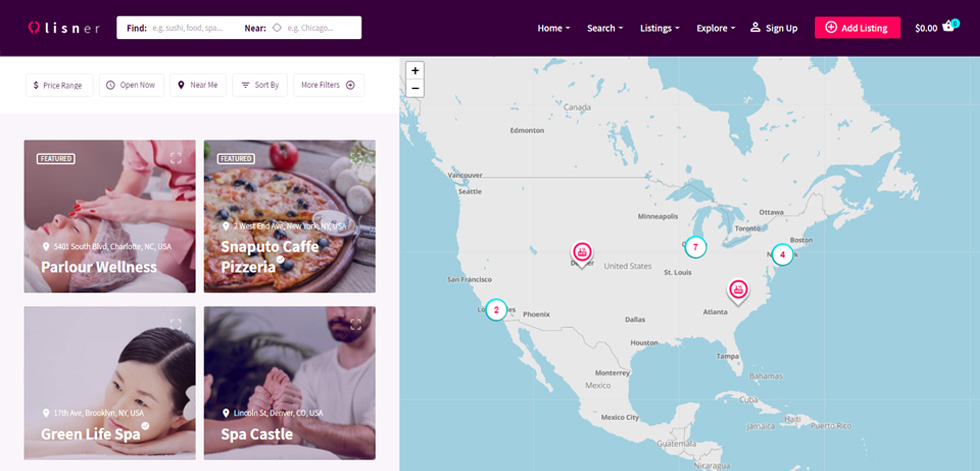Open the Listings menu

click(659, 28)
